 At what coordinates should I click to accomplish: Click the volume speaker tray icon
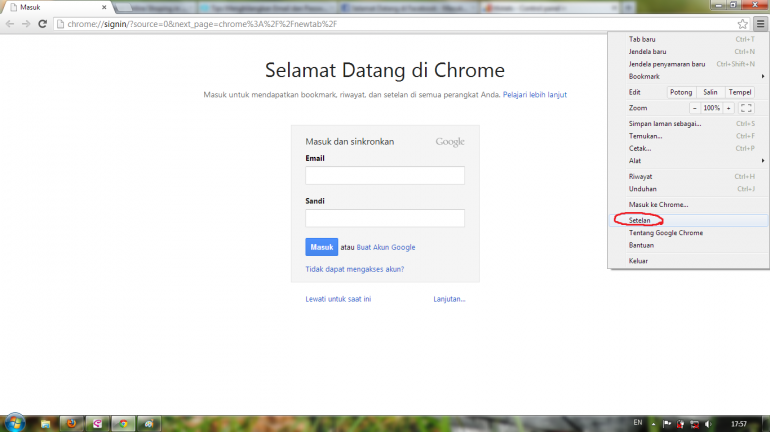[708, 424]
